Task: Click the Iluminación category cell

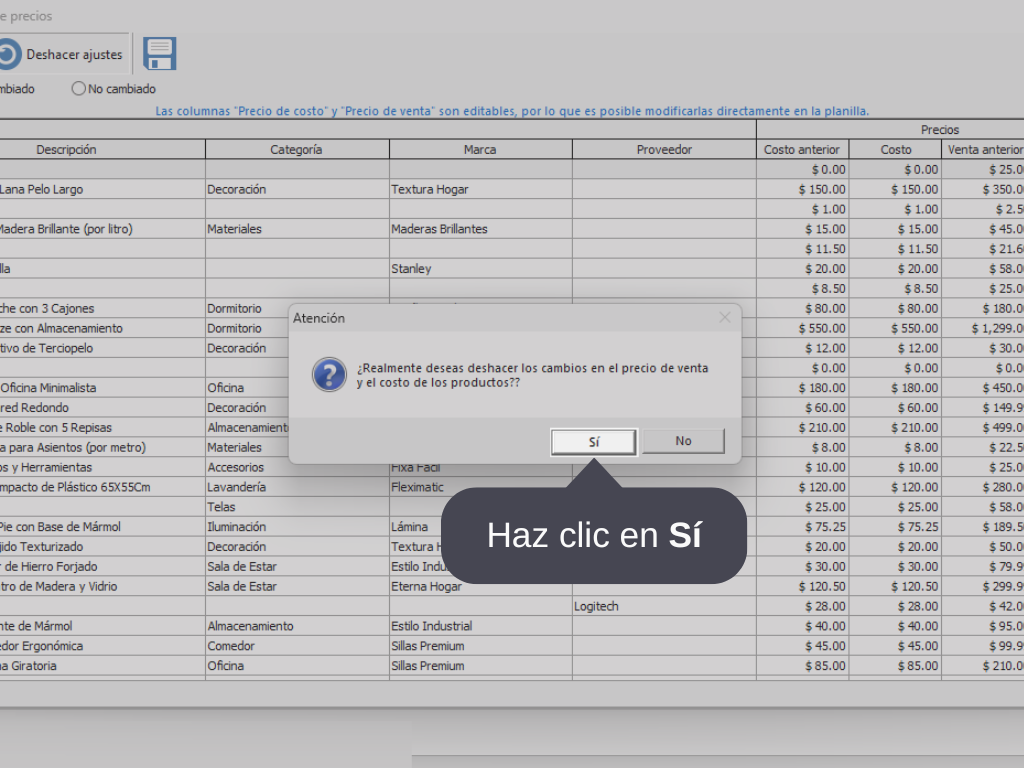Action: [x=297, y=527]
